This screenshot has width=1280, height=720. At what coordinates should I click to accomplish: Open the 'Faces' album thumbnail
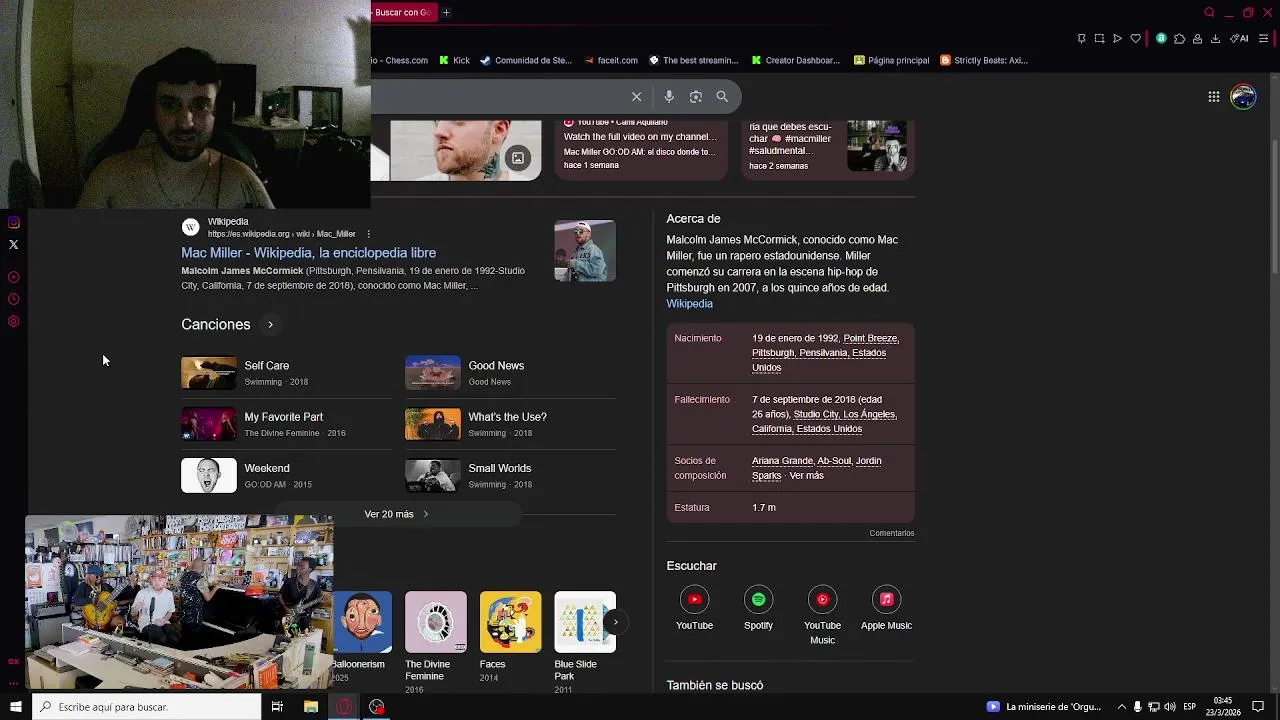(x=510, y=622)
